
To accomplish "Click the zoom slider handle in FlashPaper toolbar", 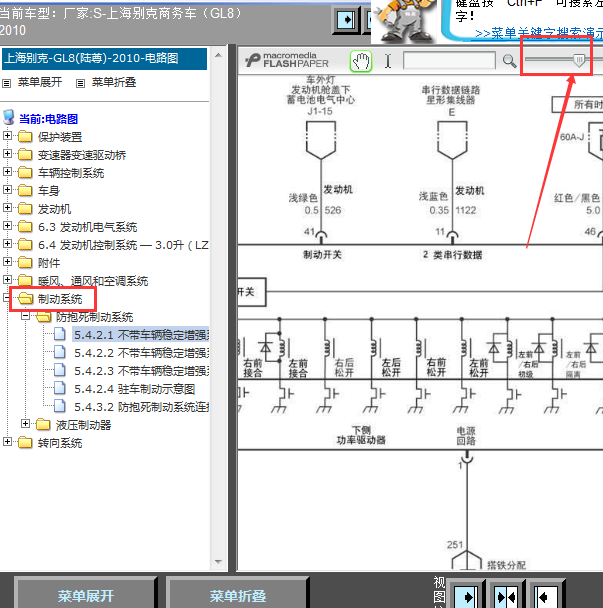I will 579,60.
